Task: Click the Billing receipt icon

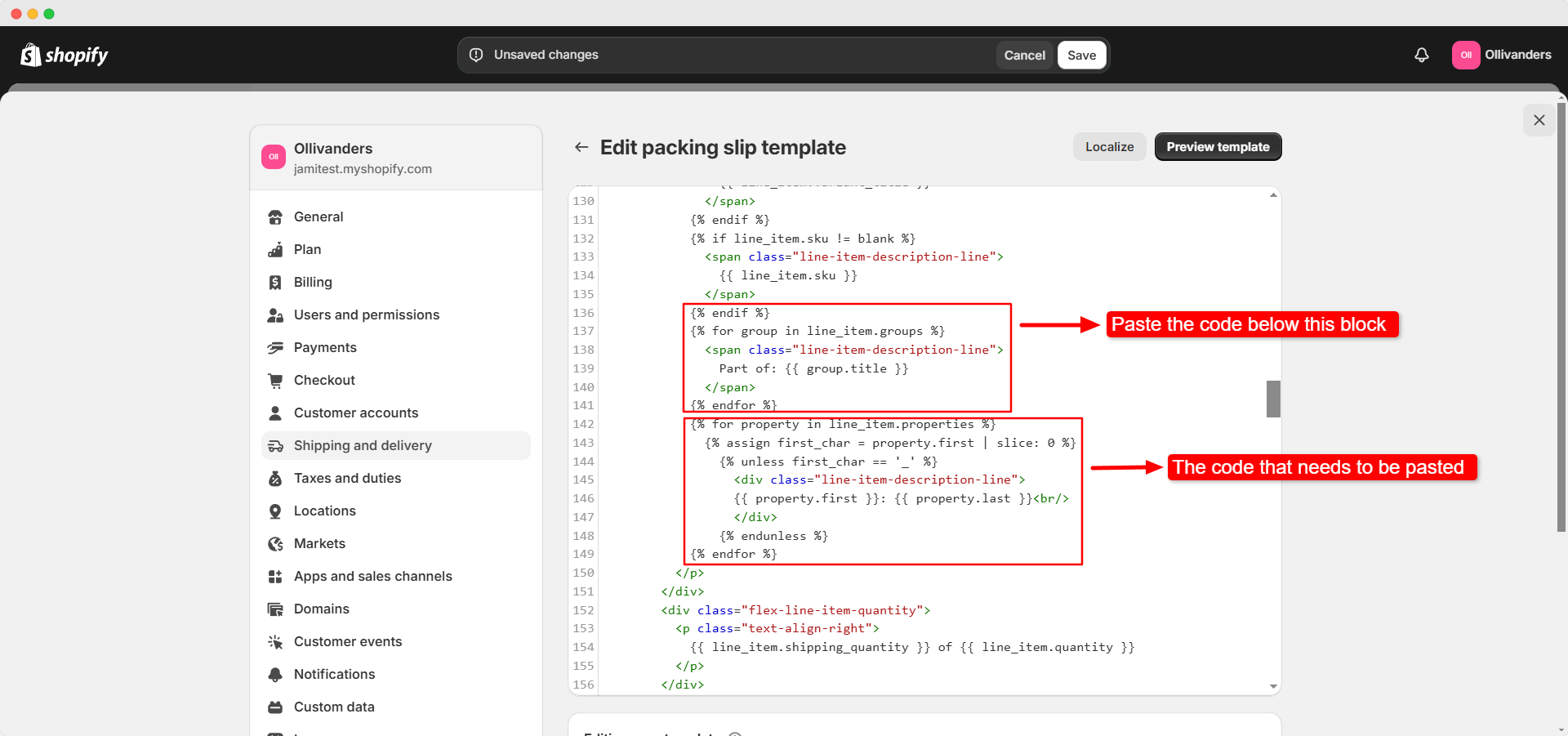Action: [275, 283]
